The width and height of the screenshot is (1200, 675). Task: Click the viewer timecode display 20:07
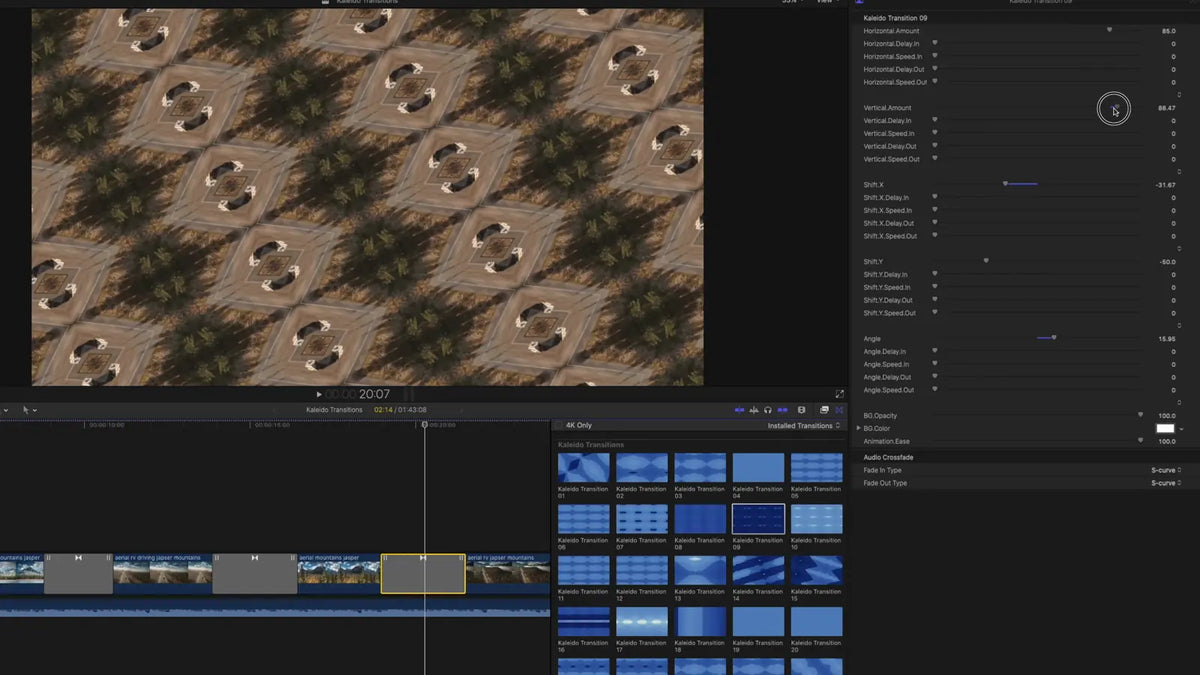tap(374, 394)
